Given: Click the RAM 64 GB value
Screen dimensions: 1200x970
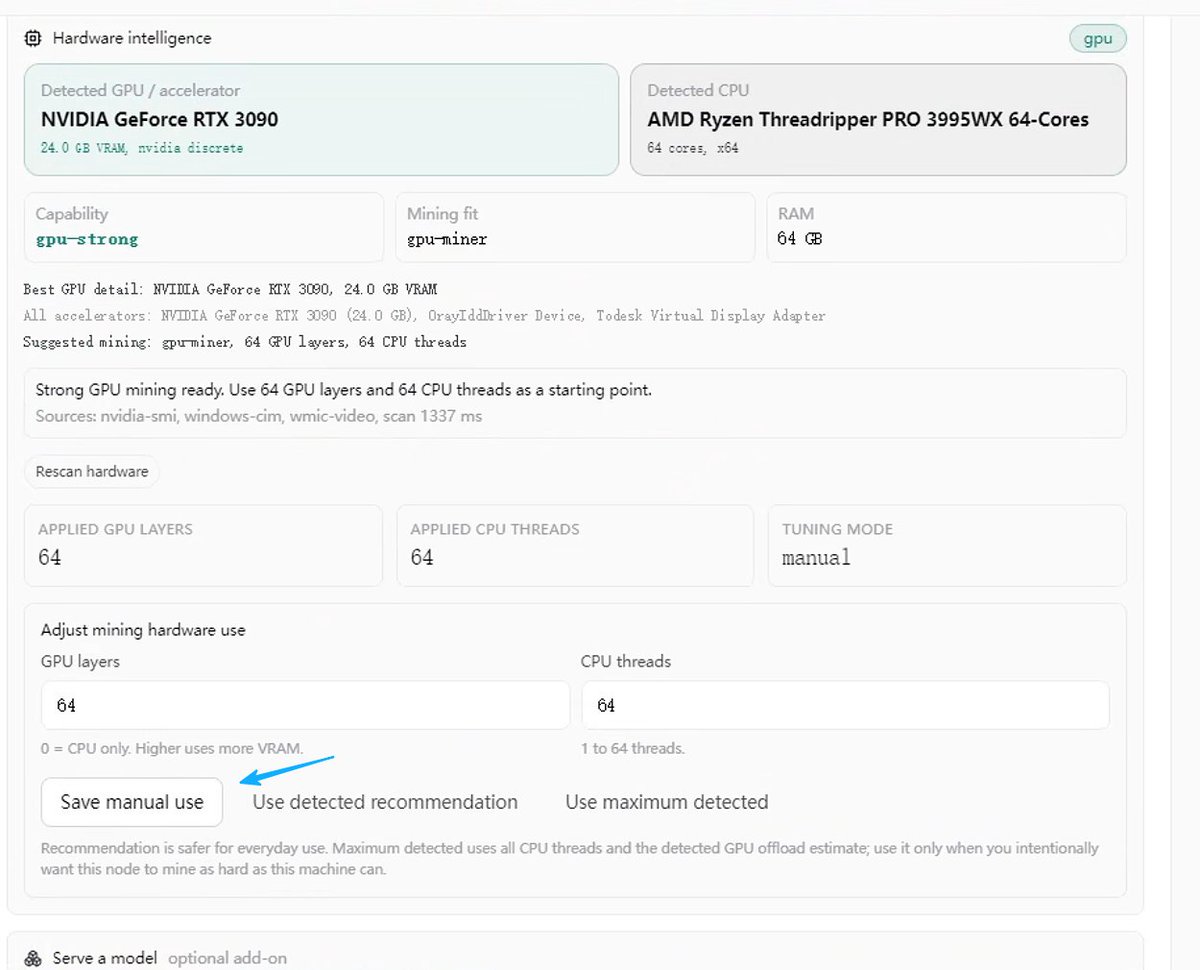Looking at the screenshot, I should click(799, 239).
